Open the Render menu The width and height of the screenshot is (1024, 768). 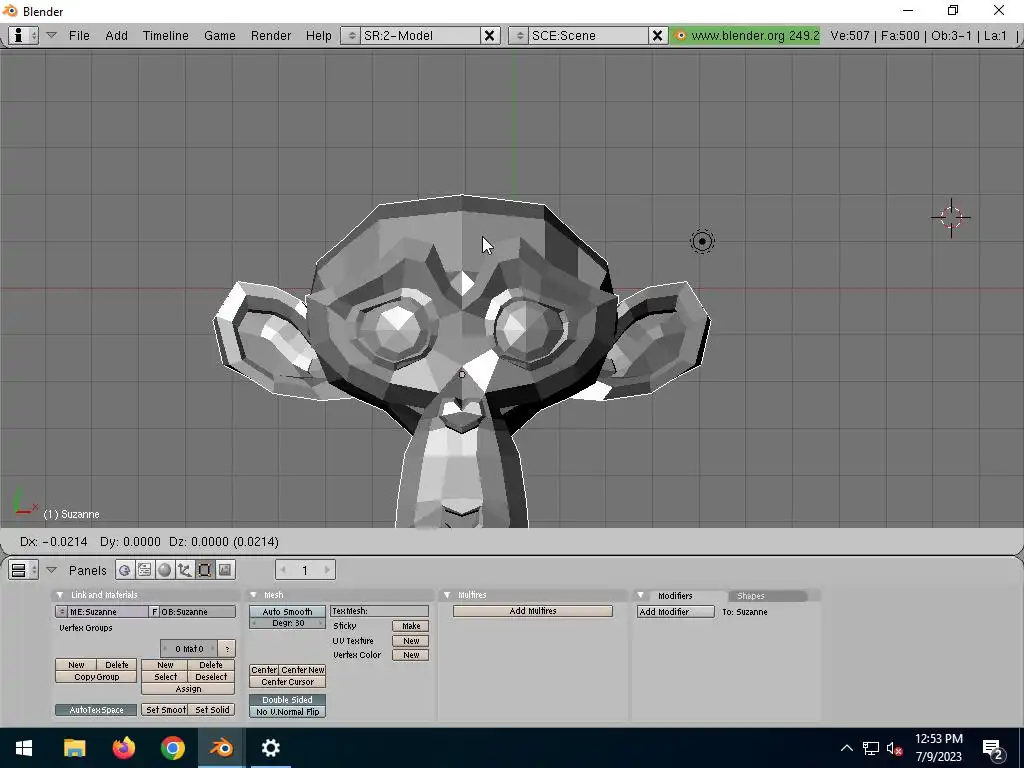270,35
